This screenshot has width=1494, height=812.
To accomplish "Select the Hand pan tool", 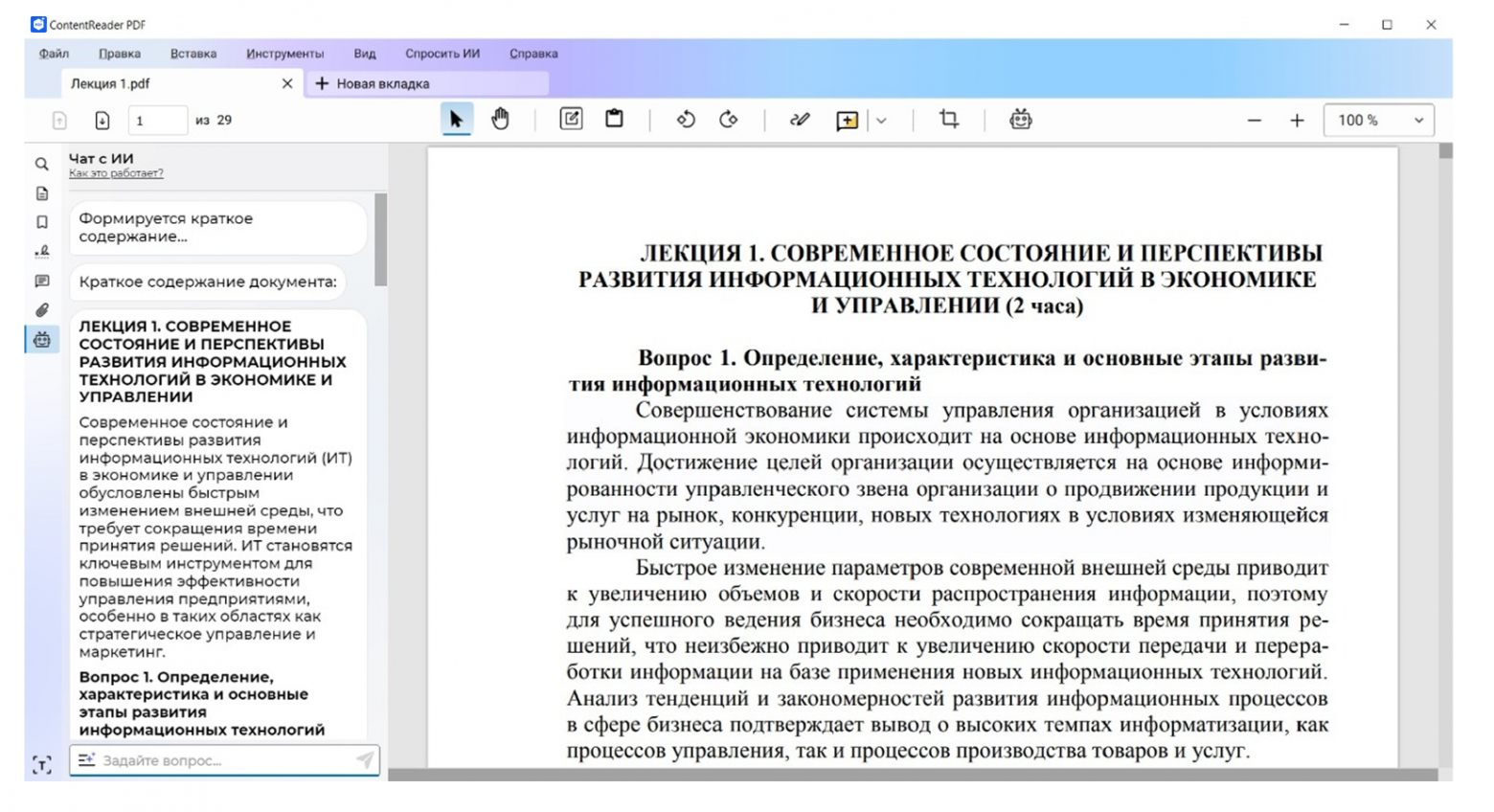I will [x=501, y=118].
